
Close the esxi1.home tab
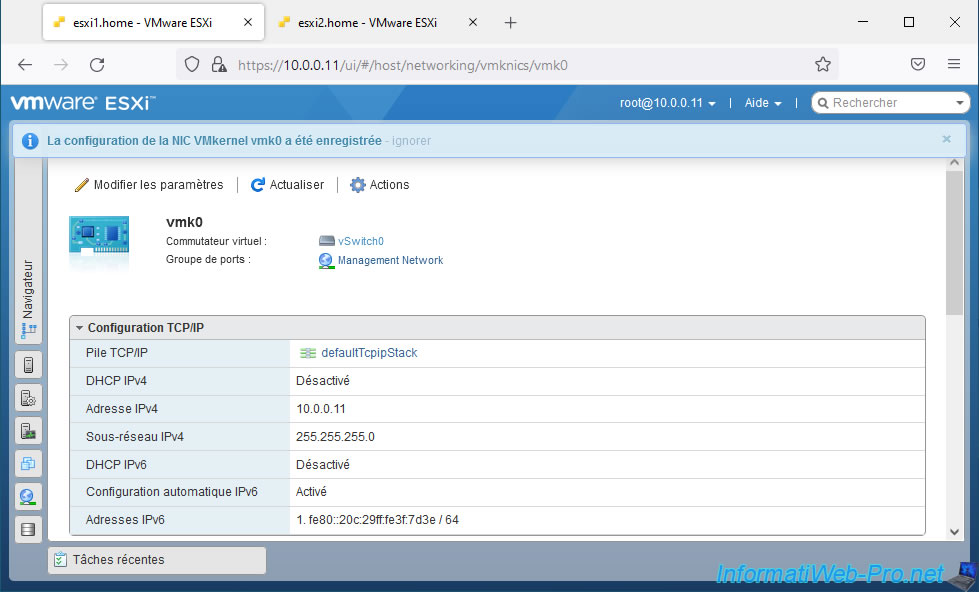coord(248,22)
